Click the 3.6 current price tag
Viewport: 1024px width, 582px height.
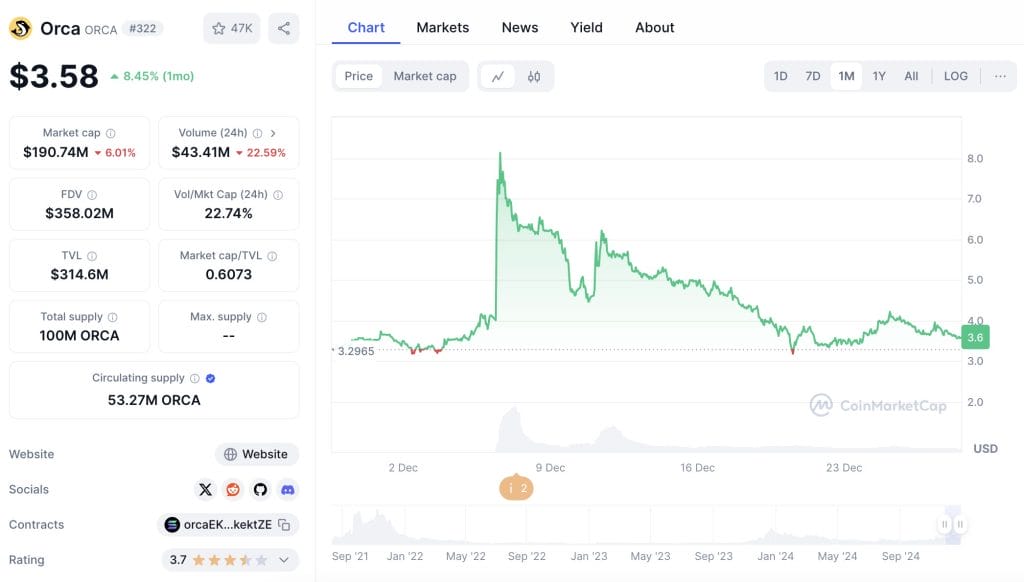975,337
